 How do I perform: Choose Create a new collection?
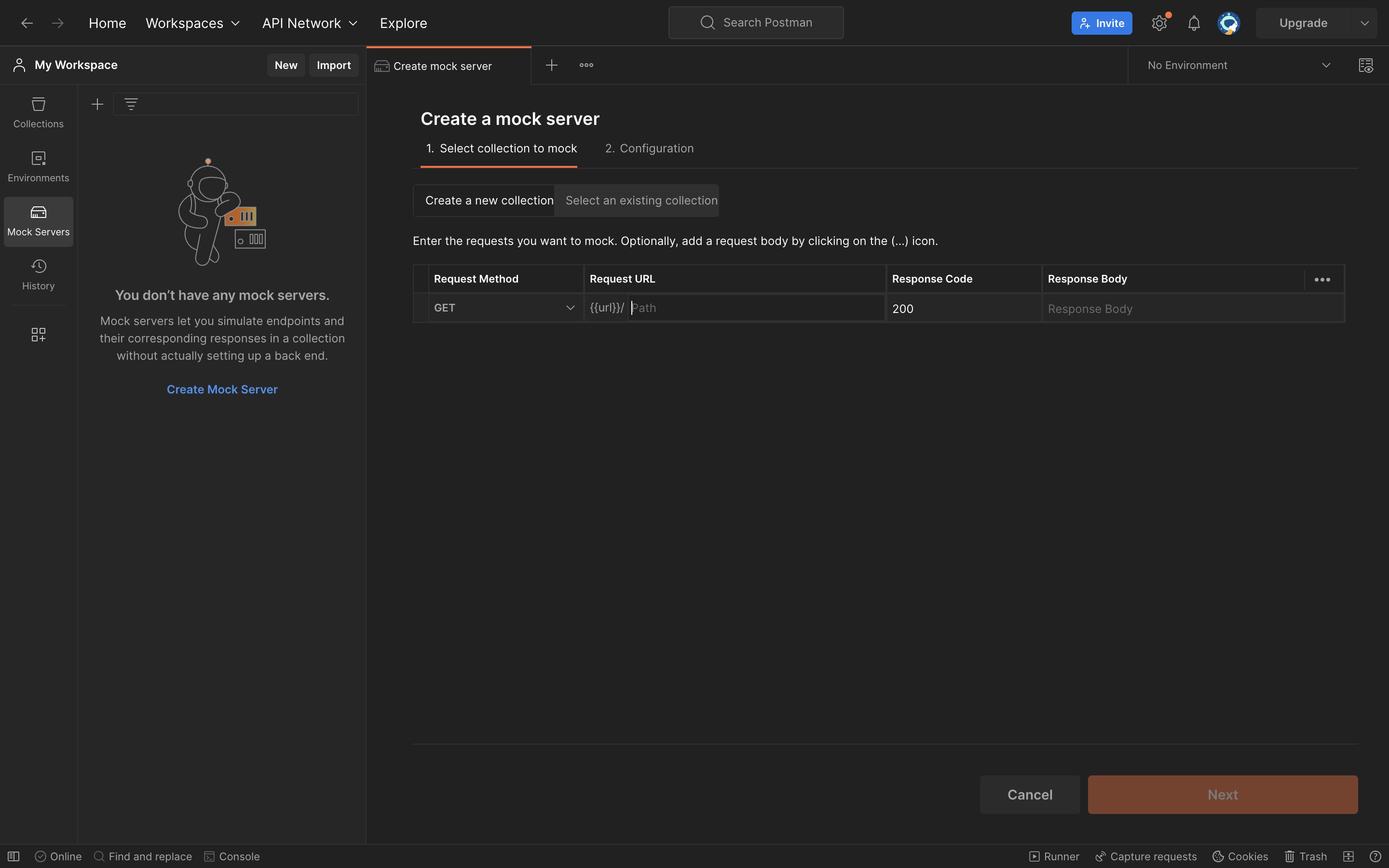point(484,200)
